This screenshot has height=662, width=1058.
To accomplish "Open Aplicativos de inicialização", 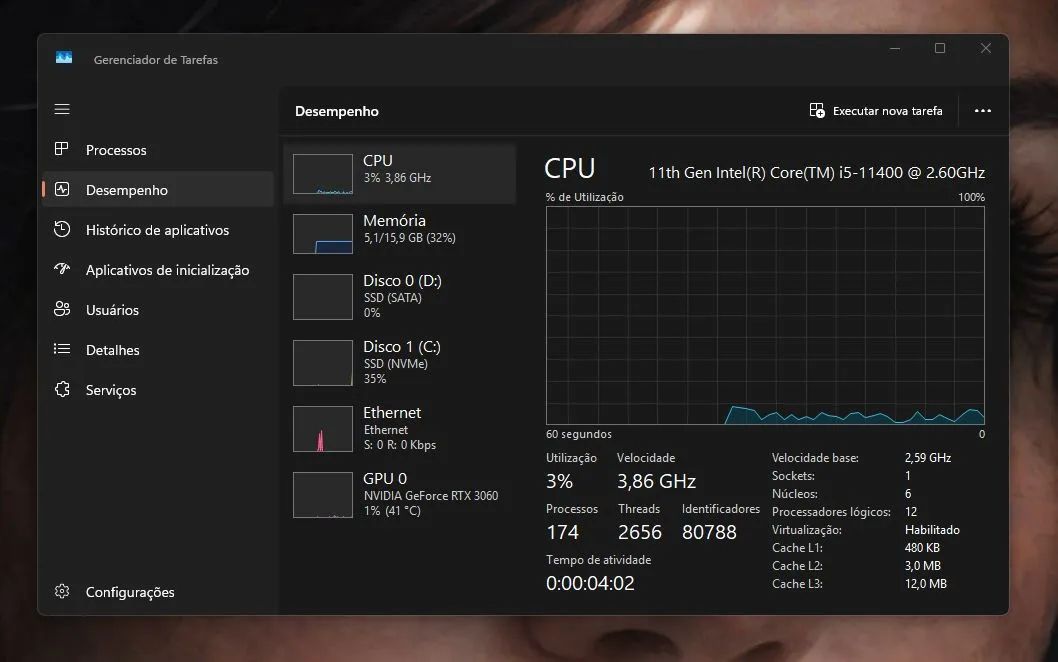I will (x=158, y=269).
